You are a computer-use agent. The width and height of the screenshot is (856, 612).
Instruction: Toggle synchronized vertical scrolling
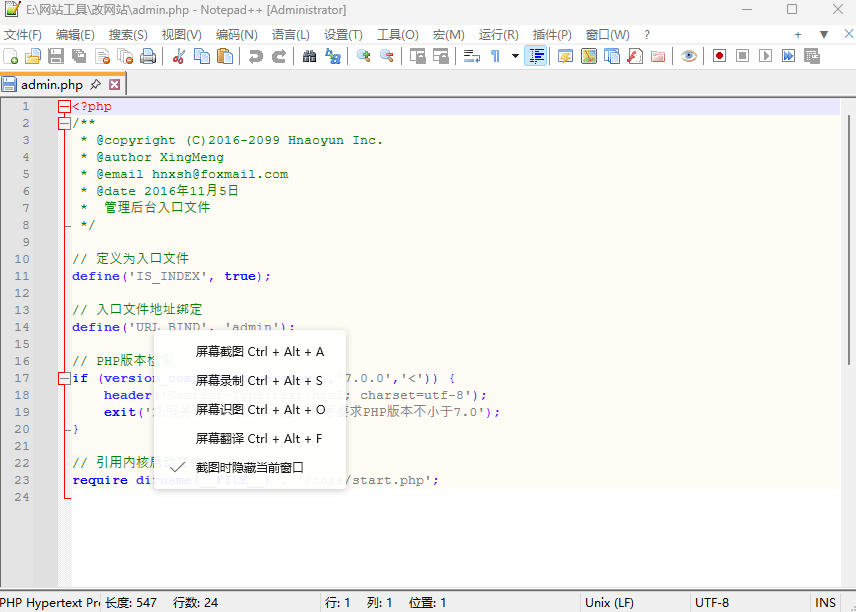pyautogui.click(x=418, y=56)
